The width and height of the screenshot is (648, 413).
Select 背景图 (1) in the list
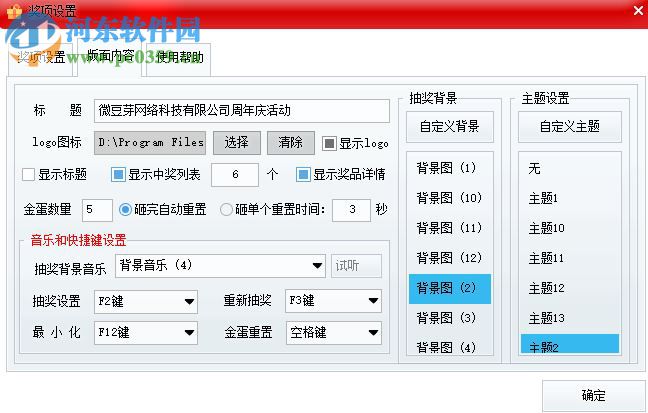coord(450,168)
